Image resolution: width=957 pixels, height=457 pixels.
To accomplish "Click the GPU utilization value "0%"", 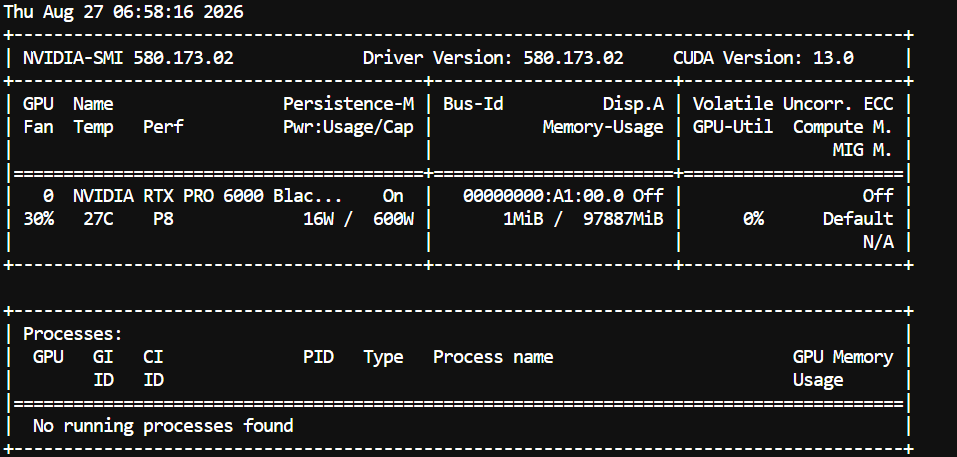I will pyautogui.click(x=754, y=218).
